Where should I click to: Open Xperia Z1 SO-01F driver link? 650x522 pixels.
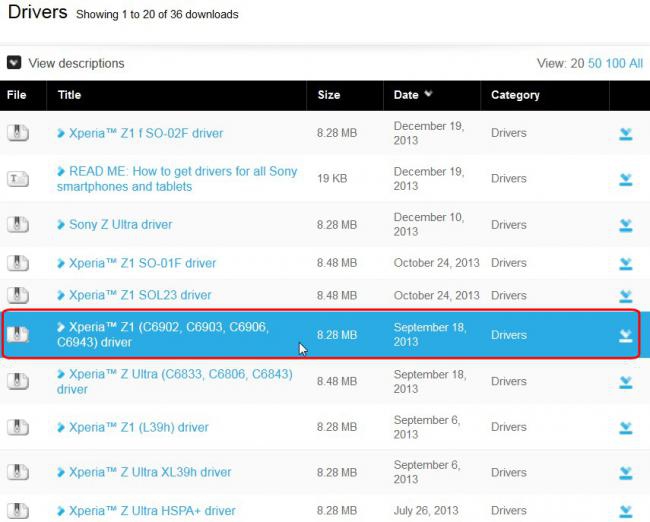[x=142, y=263]
